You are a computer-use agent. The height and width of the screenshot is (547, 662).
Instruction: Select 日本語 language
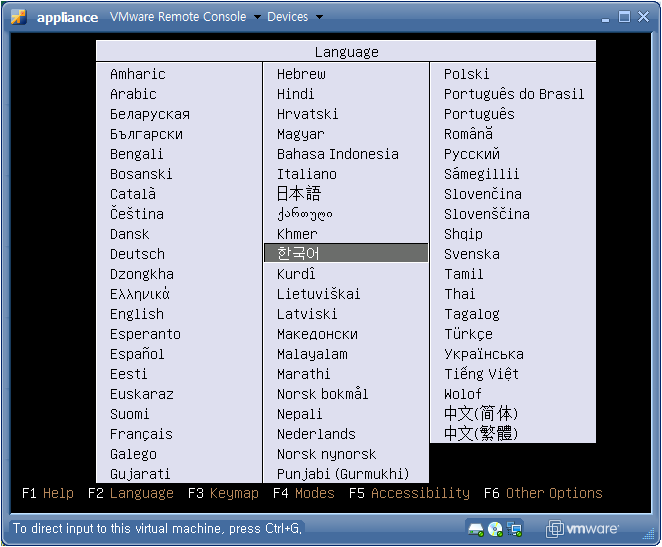(298, 194)
